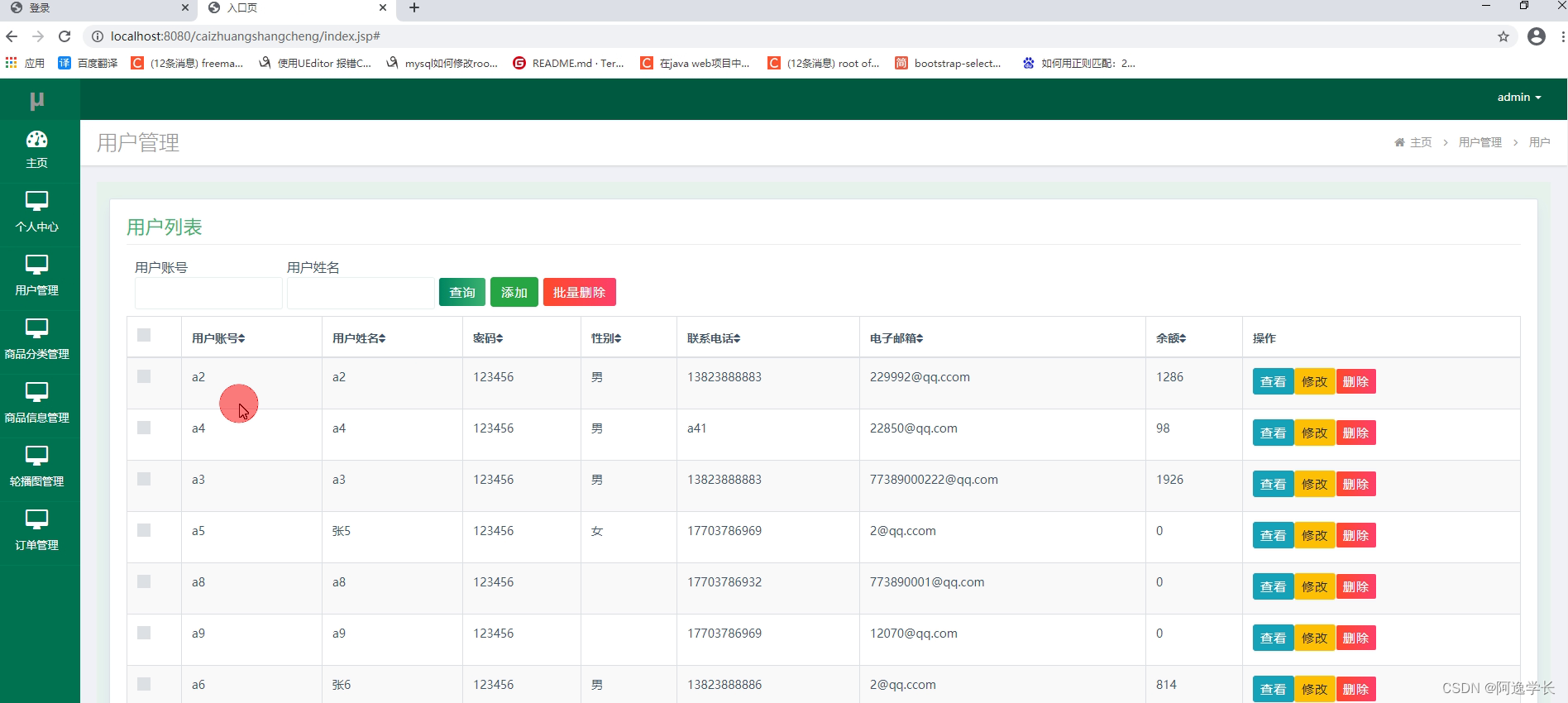Screen dimensions: 1568x703
Task: Click the red 批量删除 button
Action: pos(580,292)
